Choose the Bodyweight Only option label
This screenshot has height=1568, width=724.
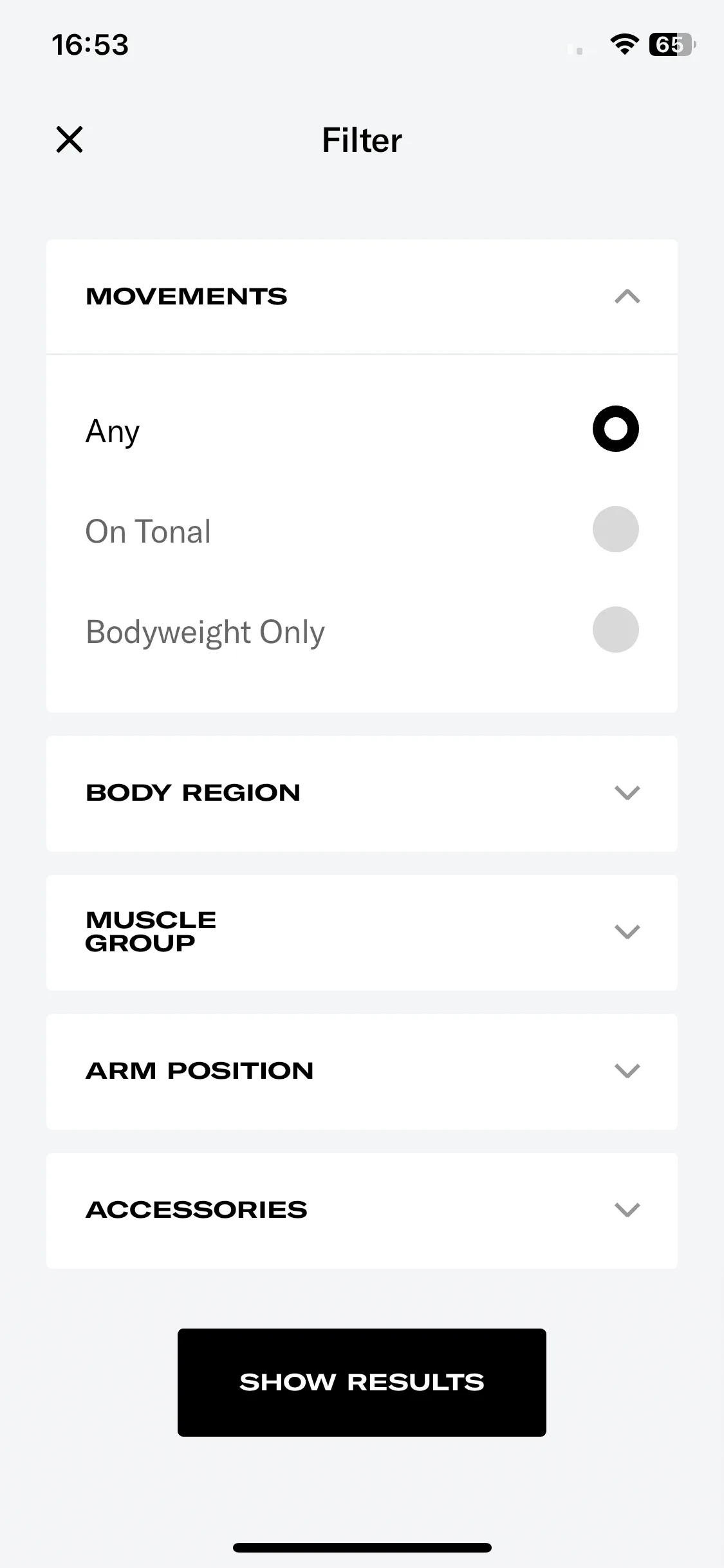click(205, 632)
